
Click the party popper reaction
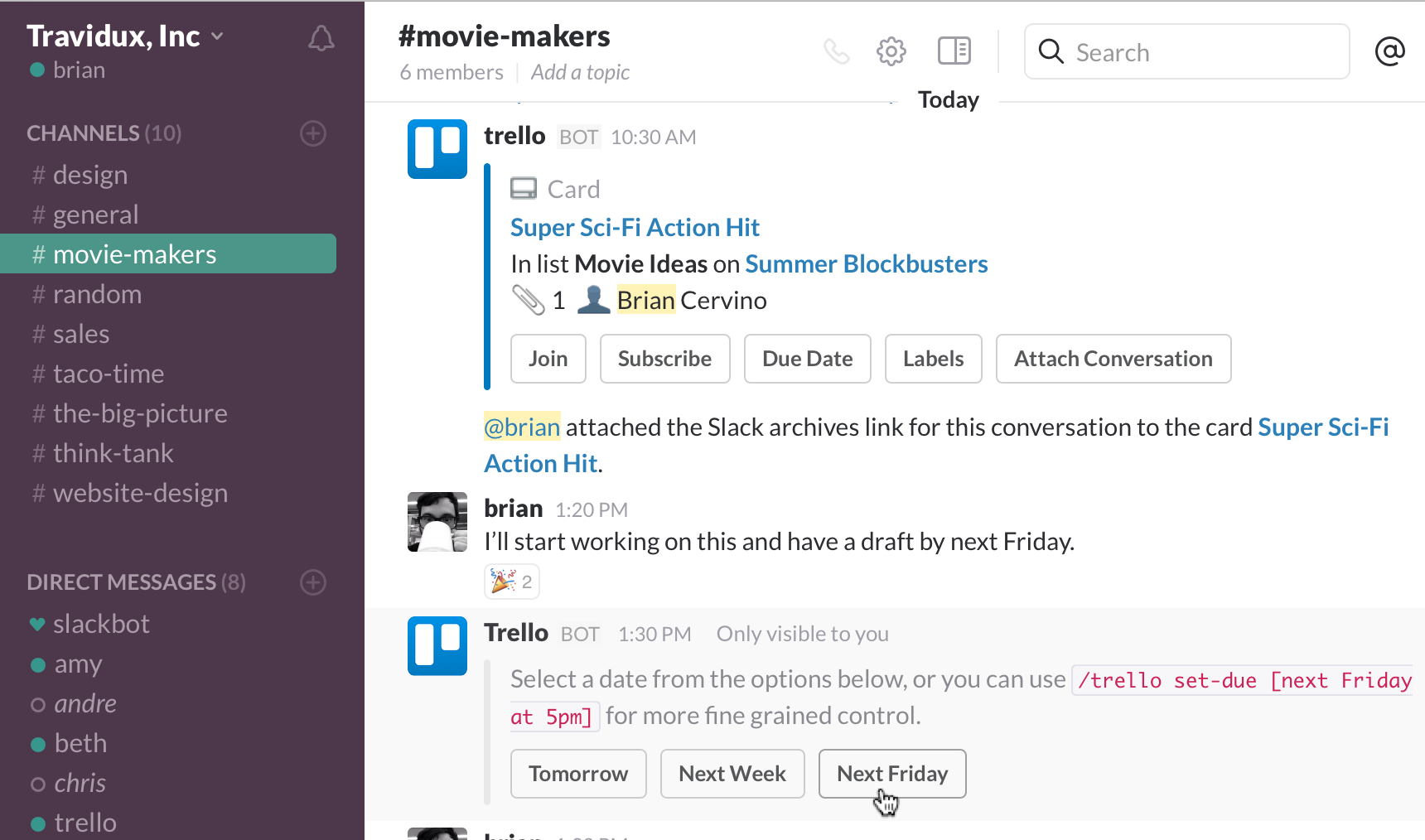click(x=512, y=582)
